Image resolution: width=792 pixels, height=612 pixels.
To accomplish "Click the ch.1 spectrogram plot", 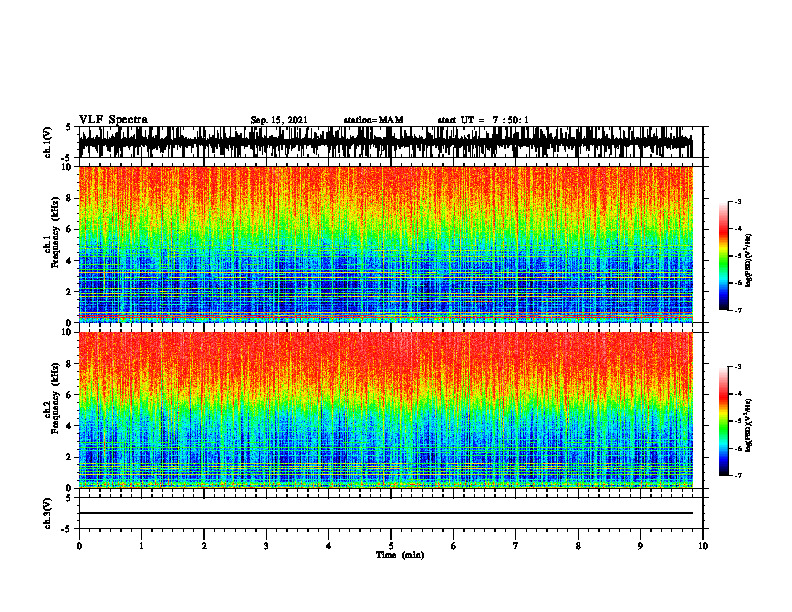I will point(385,244).
